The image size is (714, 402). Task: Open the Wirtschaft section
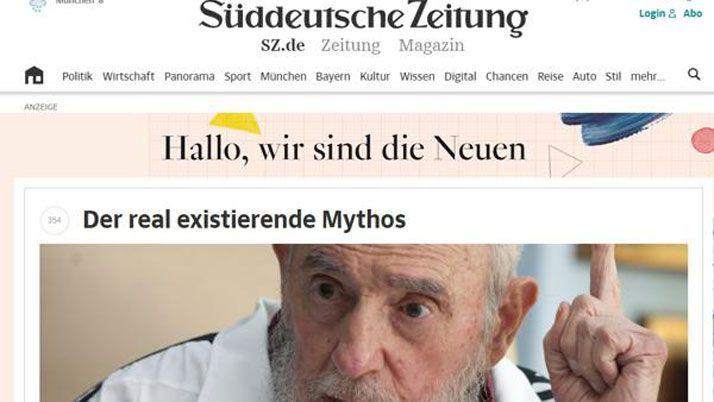(x=128, y=76)
